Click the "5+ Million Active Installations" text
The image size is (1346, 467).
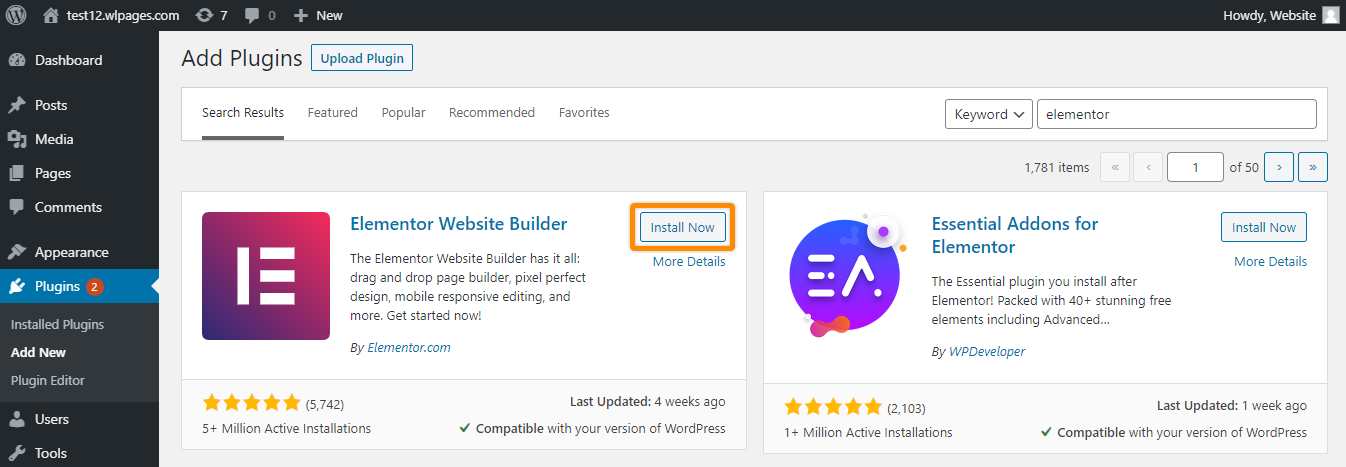pos(286,428)
